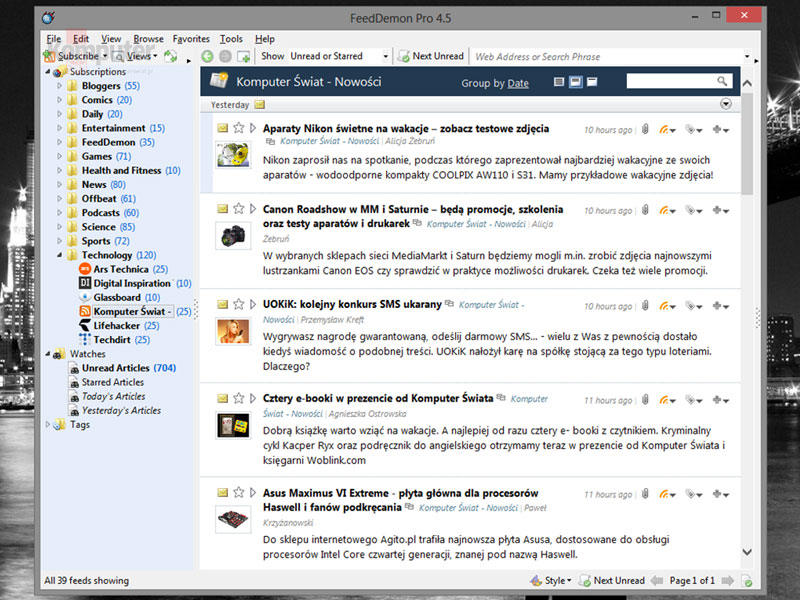The image size is (800, 600).
Task: Open the Edit menu
Action: [81, 39]
